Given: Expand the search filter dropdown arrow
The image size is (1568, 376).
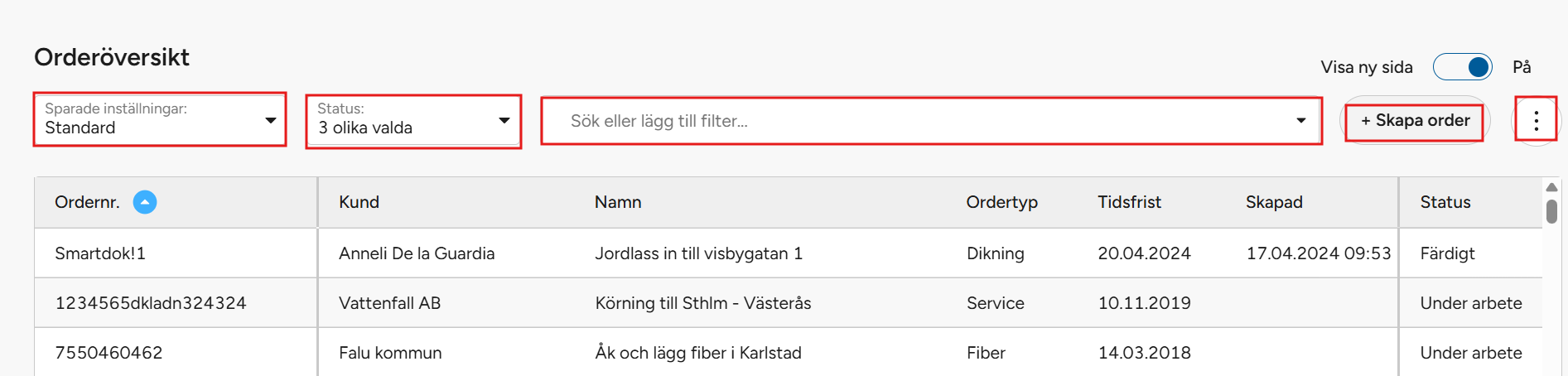Looking at the screenshot, I should [x=1300, y=121].
